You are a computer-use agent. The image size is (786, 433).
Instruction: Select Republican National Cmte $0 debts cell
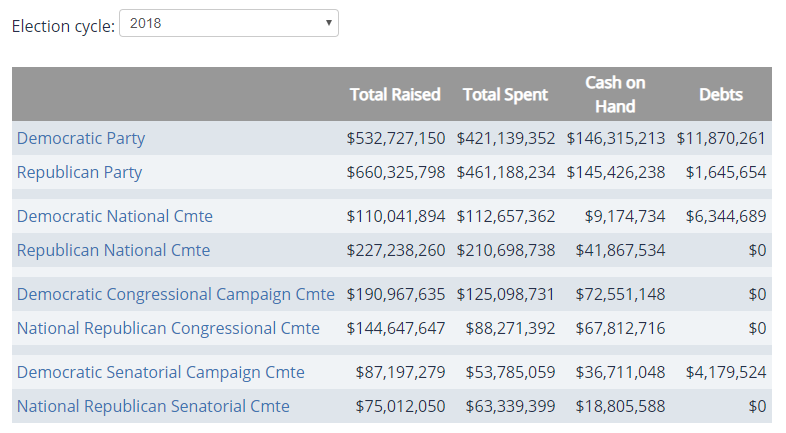757,251
